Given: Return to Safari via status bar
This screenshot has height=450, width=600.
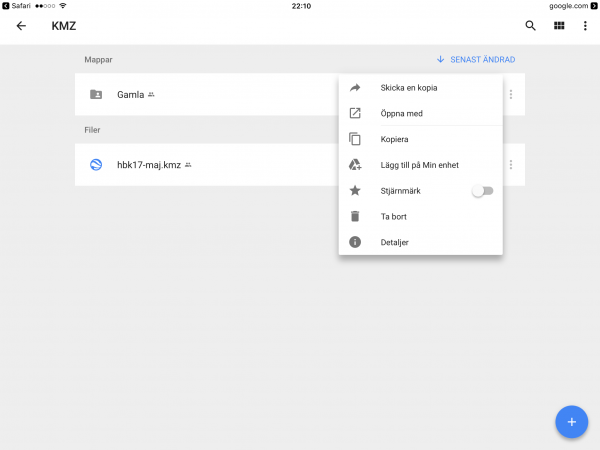Looking at the screenshot, I should pyautogui.click(x=18, y=5).
